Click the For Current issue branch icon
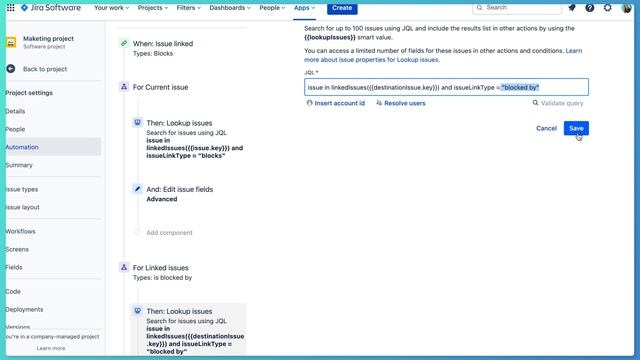Screen dimensions: 640x360 point(124,87)
